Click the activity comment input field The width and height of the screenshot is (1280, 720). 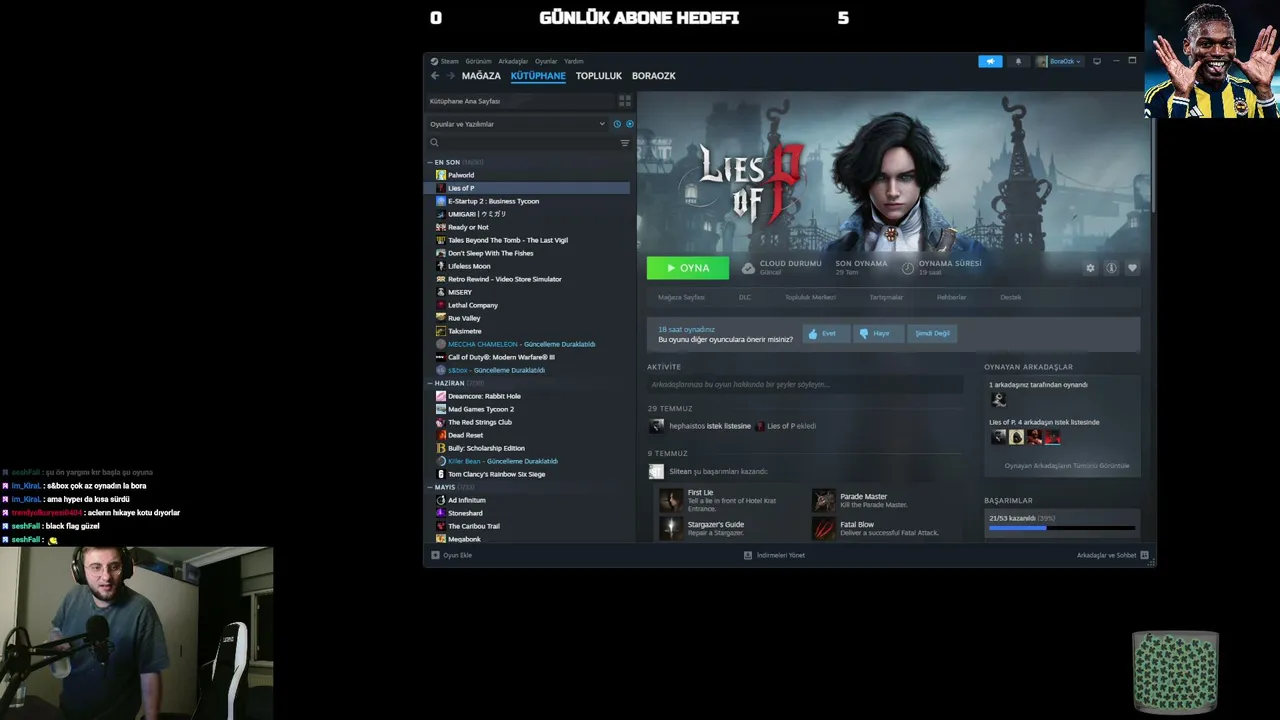click(805, 384)
